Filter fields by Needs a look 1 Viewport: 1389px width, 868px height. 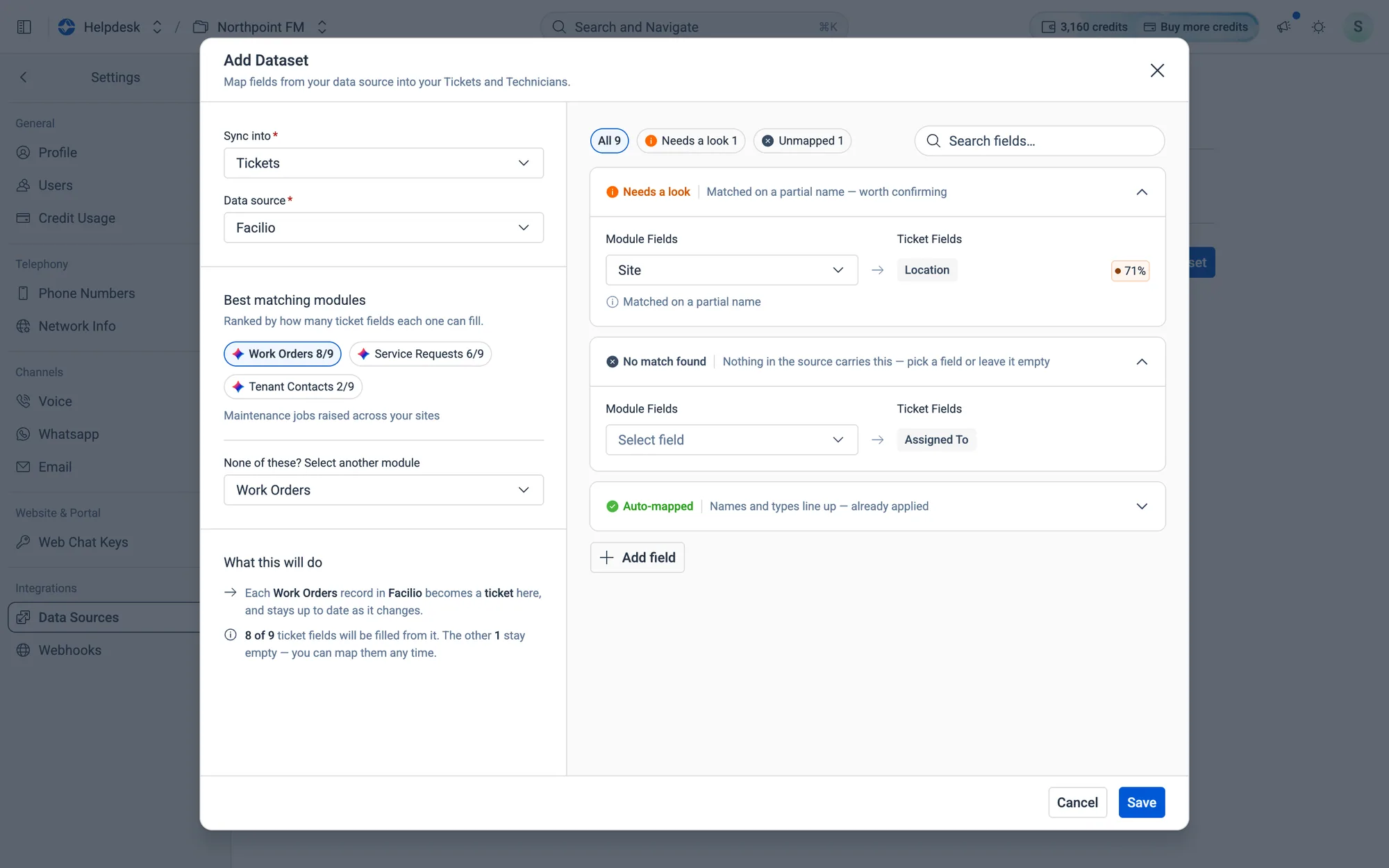691,141
